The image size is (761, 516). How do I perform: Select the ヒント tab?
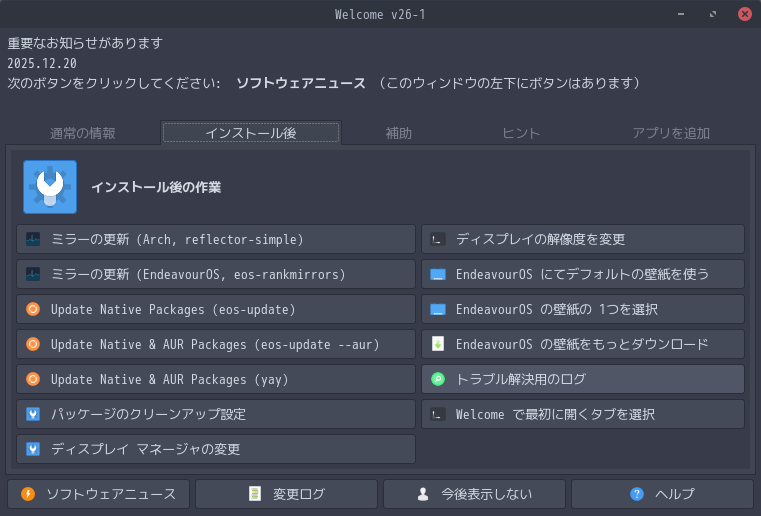[x=521, y=133]
